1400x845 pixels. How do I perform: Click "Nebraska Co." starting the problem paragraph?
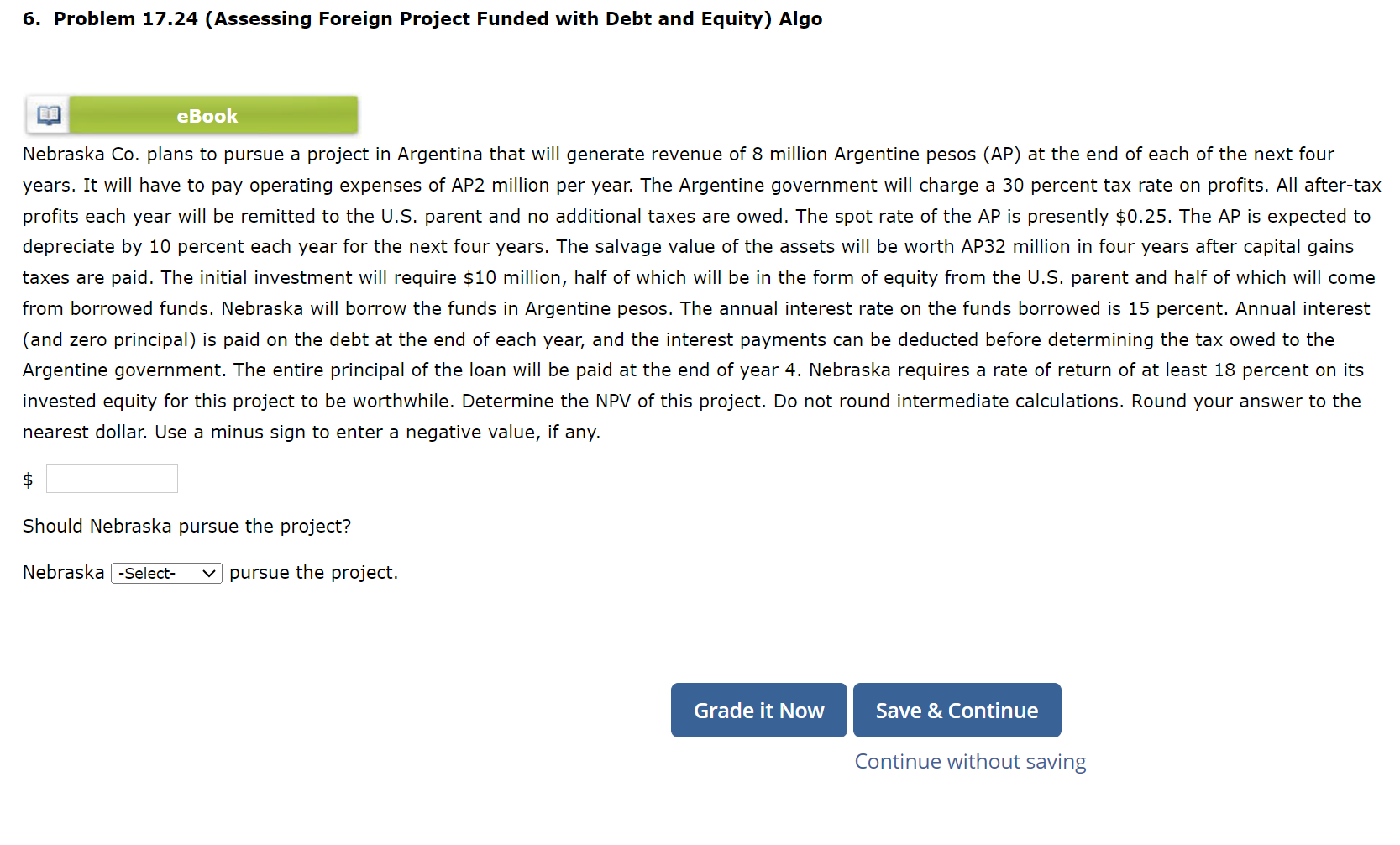point(80,155)
